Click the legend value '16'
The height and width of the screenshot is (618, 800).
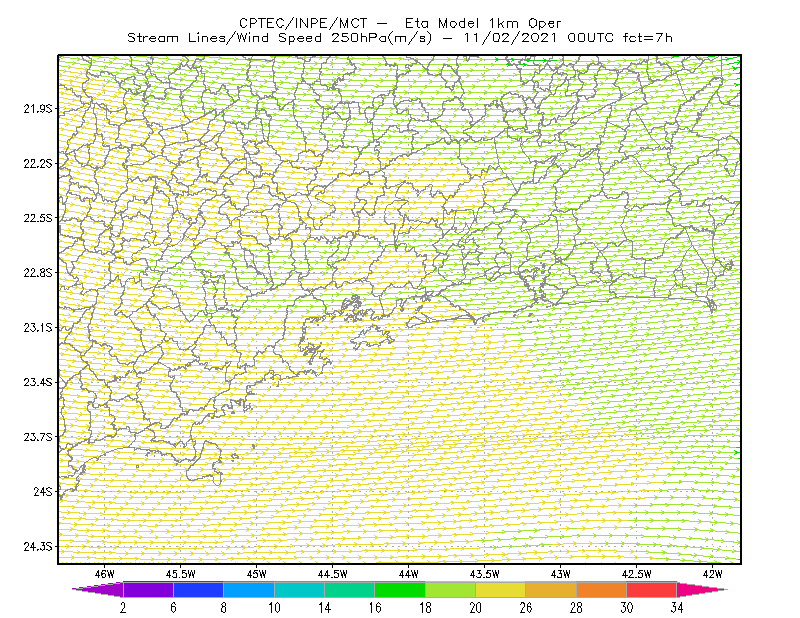375,608
